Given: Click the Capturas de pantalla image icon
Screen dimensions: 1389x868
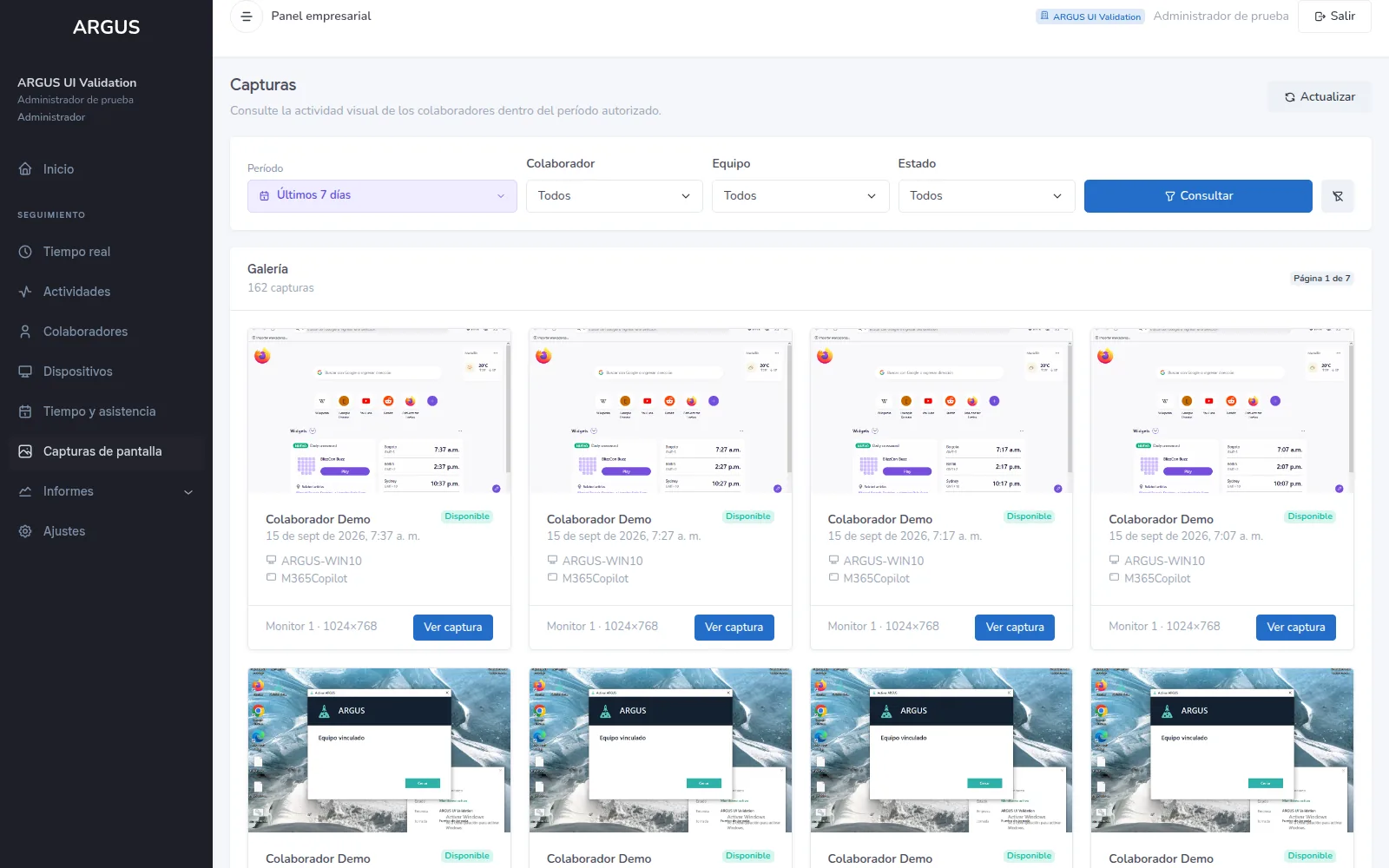Looking at the screenshot, I should pos(25,451).
